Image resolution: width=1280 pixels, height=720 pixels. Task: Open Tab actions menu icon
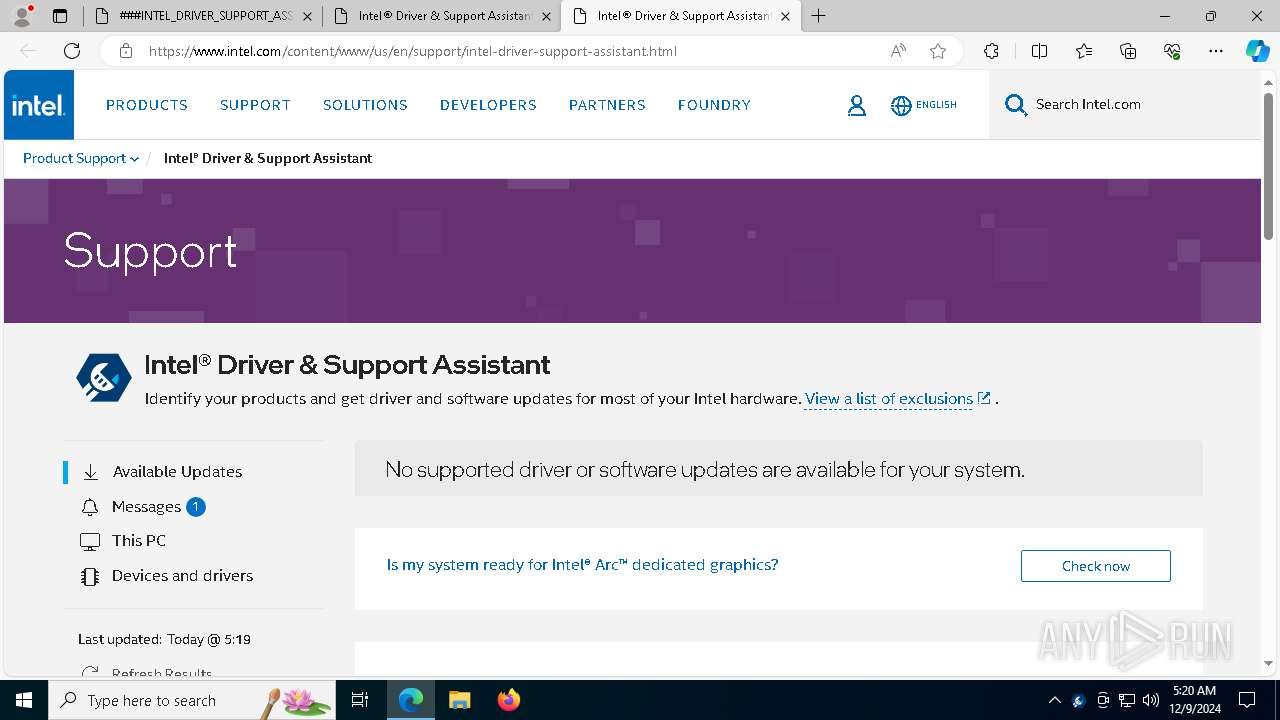[60, 16]
